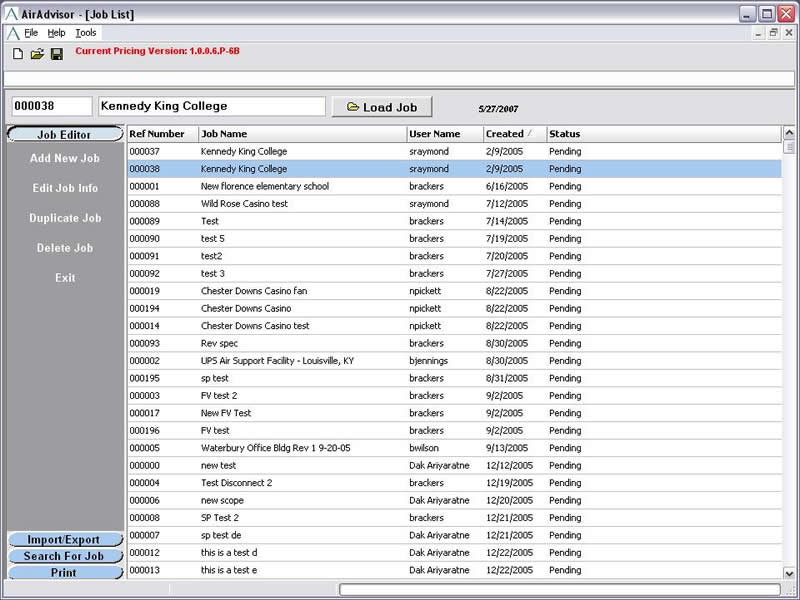The image size is (800, 600).
Task: Click the New document toolbar icon
Action: [x=17, y=53]
